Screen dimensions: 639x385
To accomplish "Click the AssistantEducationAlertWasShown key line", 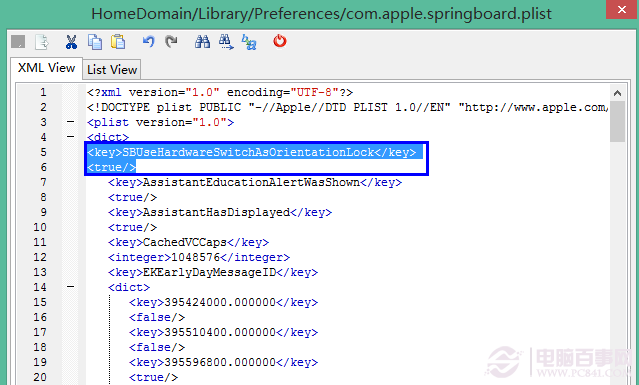I will [x=255, y=182].
